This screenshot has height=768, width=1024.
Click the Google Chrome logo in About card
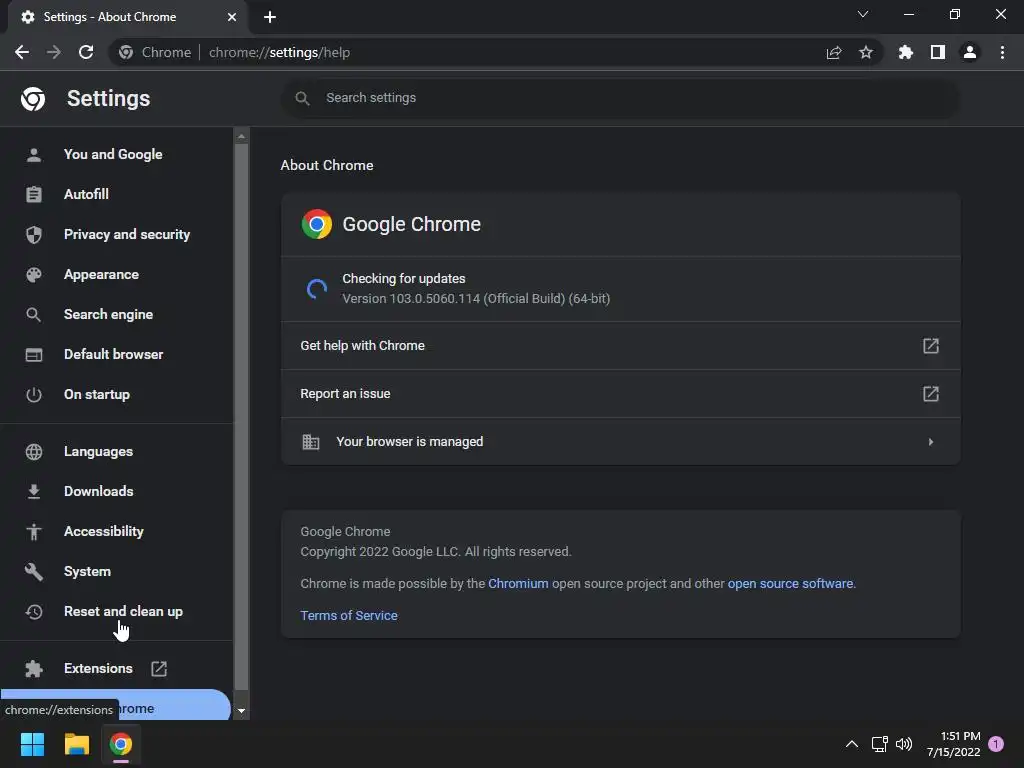pos(317,224)
